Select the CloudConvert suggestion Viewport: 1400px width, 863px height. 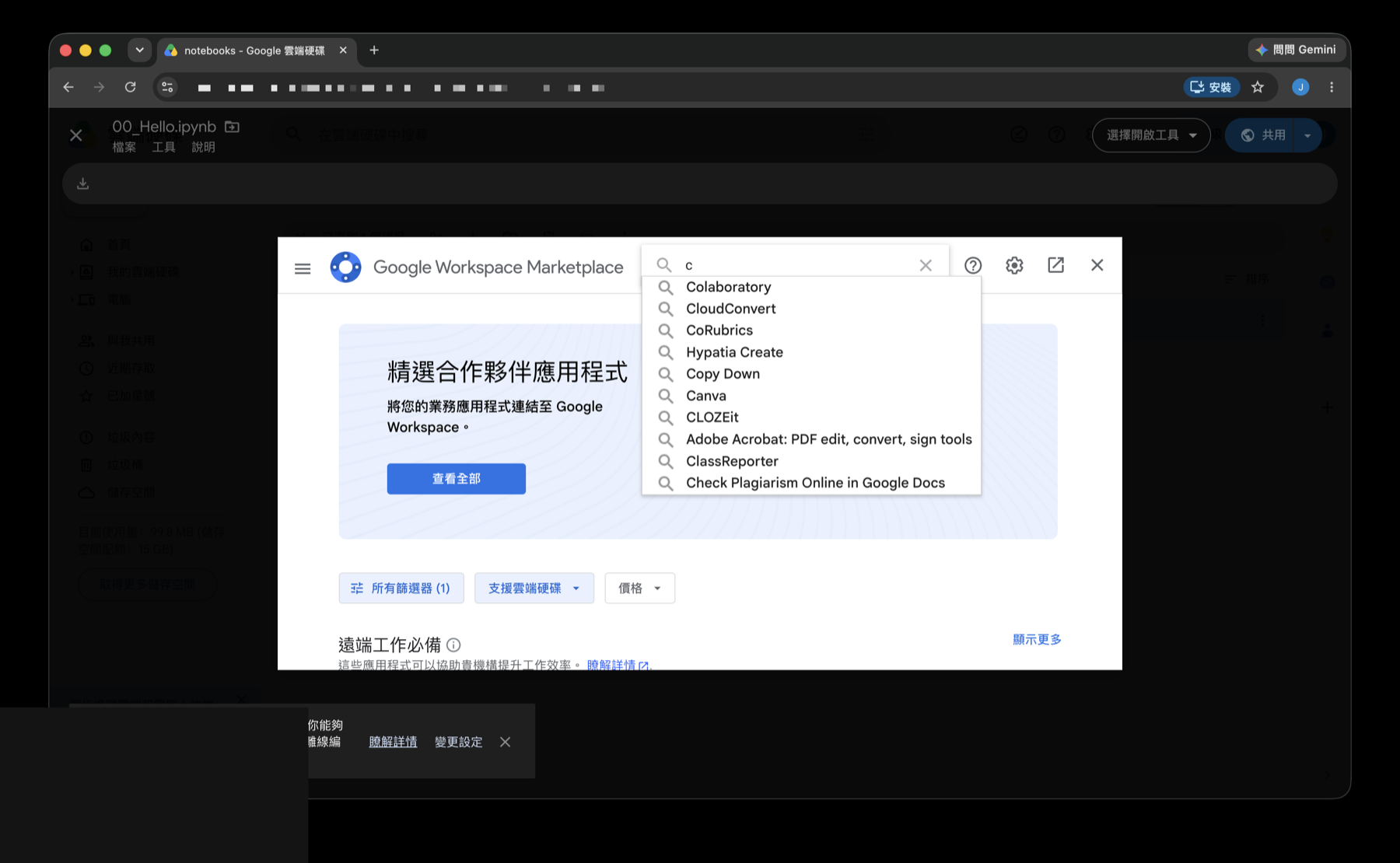(x=811, y=309)
